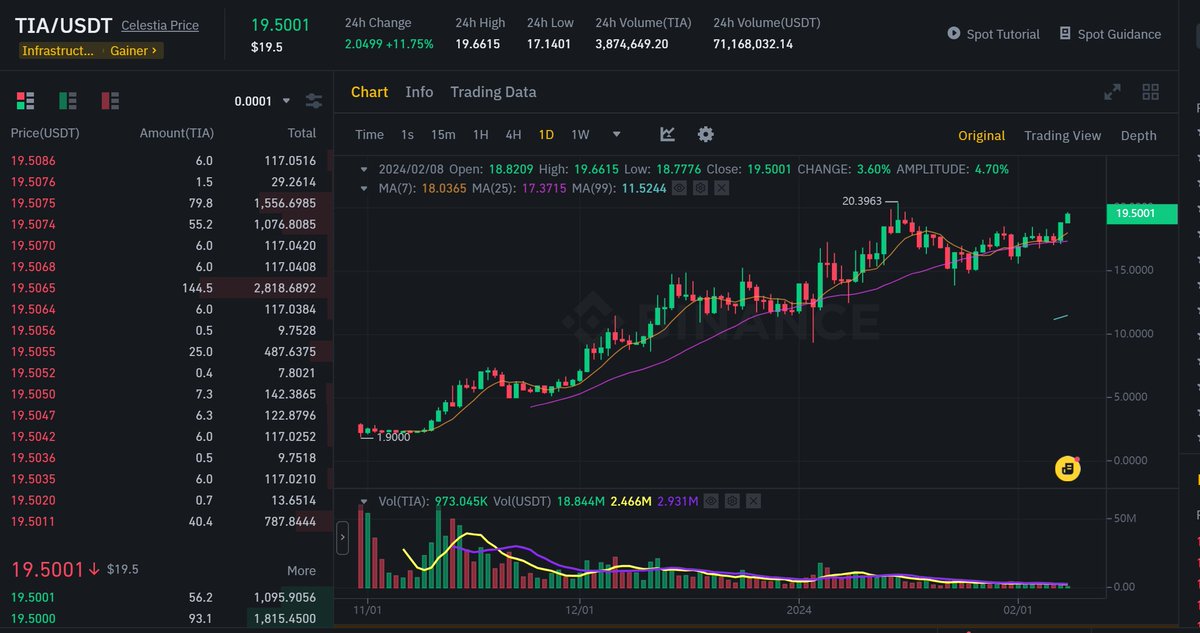The height and width of the screenshot is (633, 1200).
Task: Select the Original chart view
Action: (x=981, y=135)
